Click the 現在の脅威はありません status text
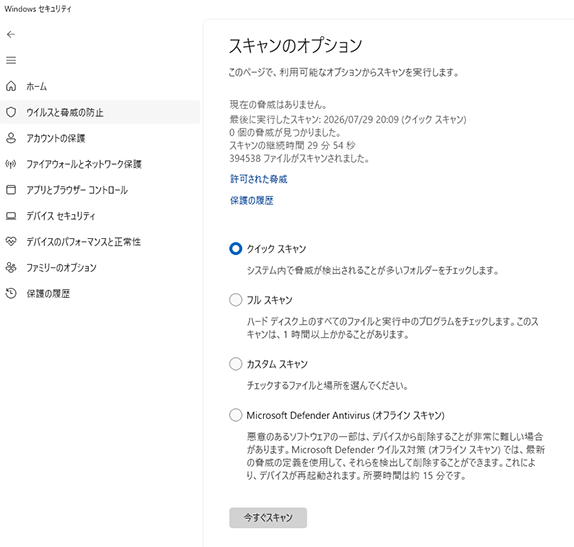This screenshot has height=547, width=574. click(278, 105)
